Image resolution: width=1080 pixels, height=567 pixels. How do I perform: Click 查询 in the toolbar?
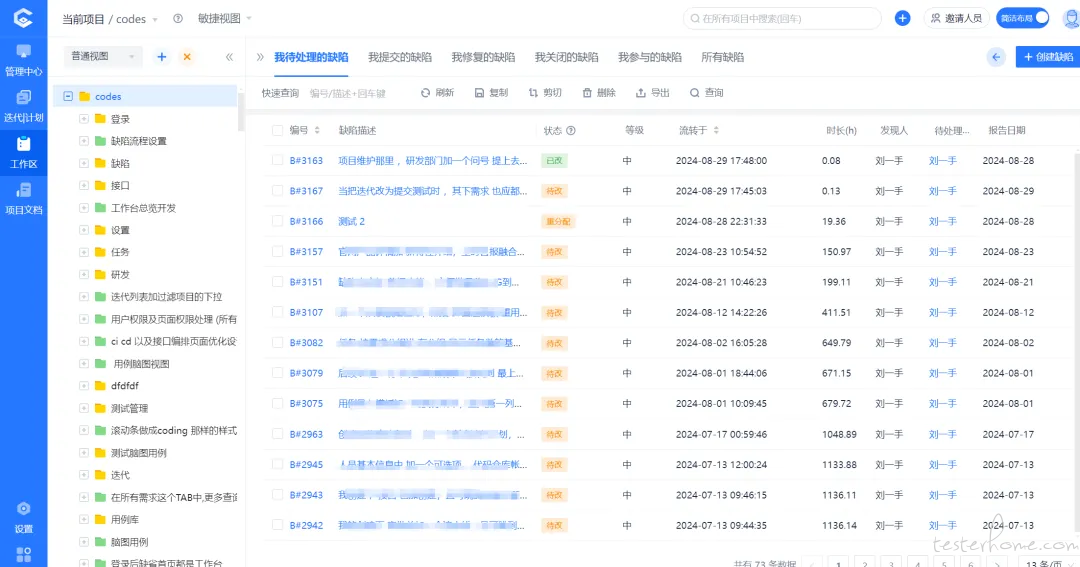tap(707, 92)
